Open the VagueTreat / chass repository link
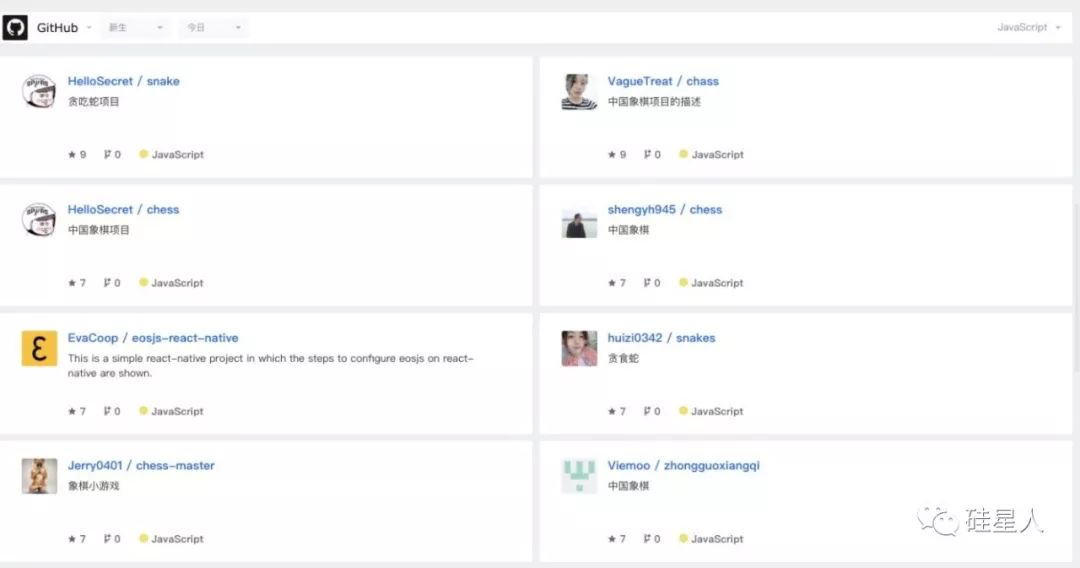1080x568 pixels. pos(663,81)
